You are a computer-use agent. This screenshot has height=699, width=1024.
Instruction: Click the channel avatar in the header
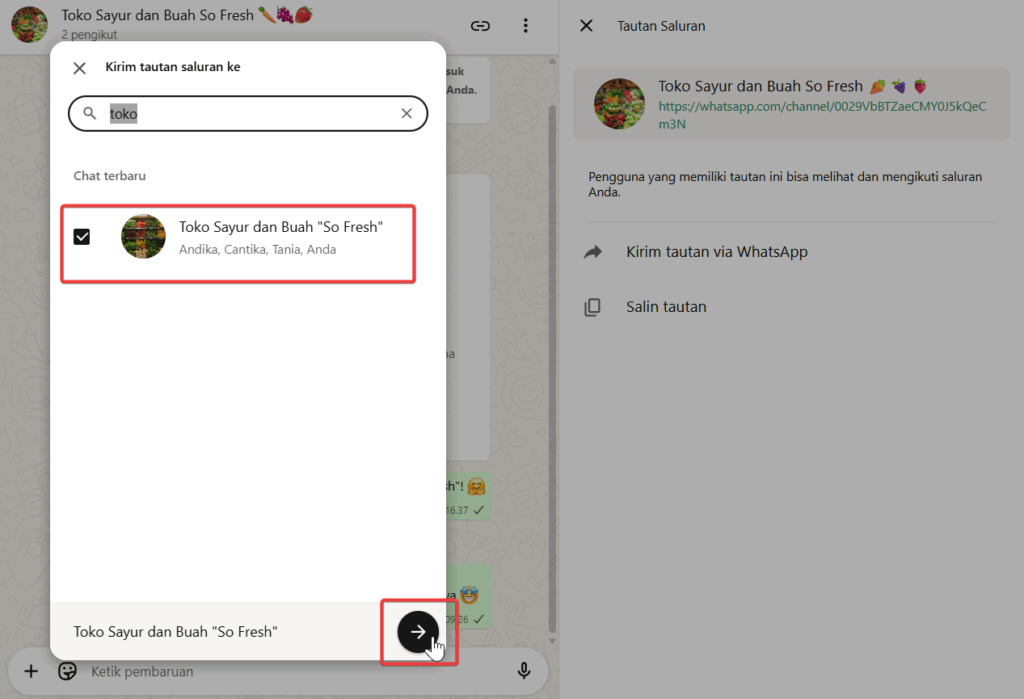point(29,25)
